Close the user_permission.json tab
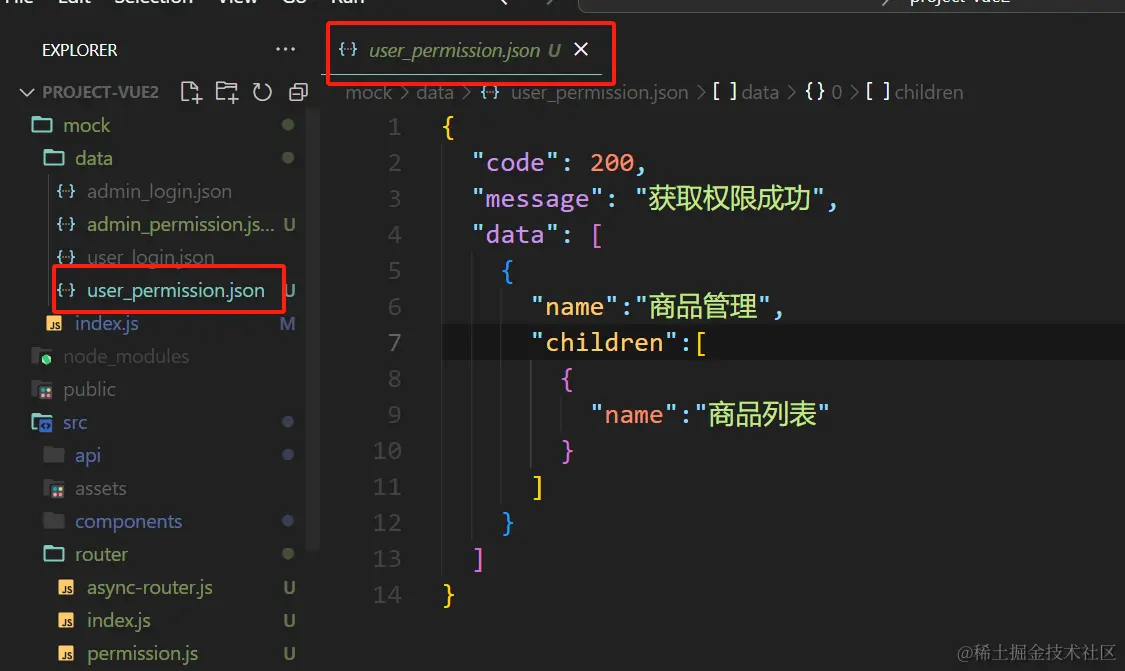This screenshot has height=671, width=1125. 581,49
